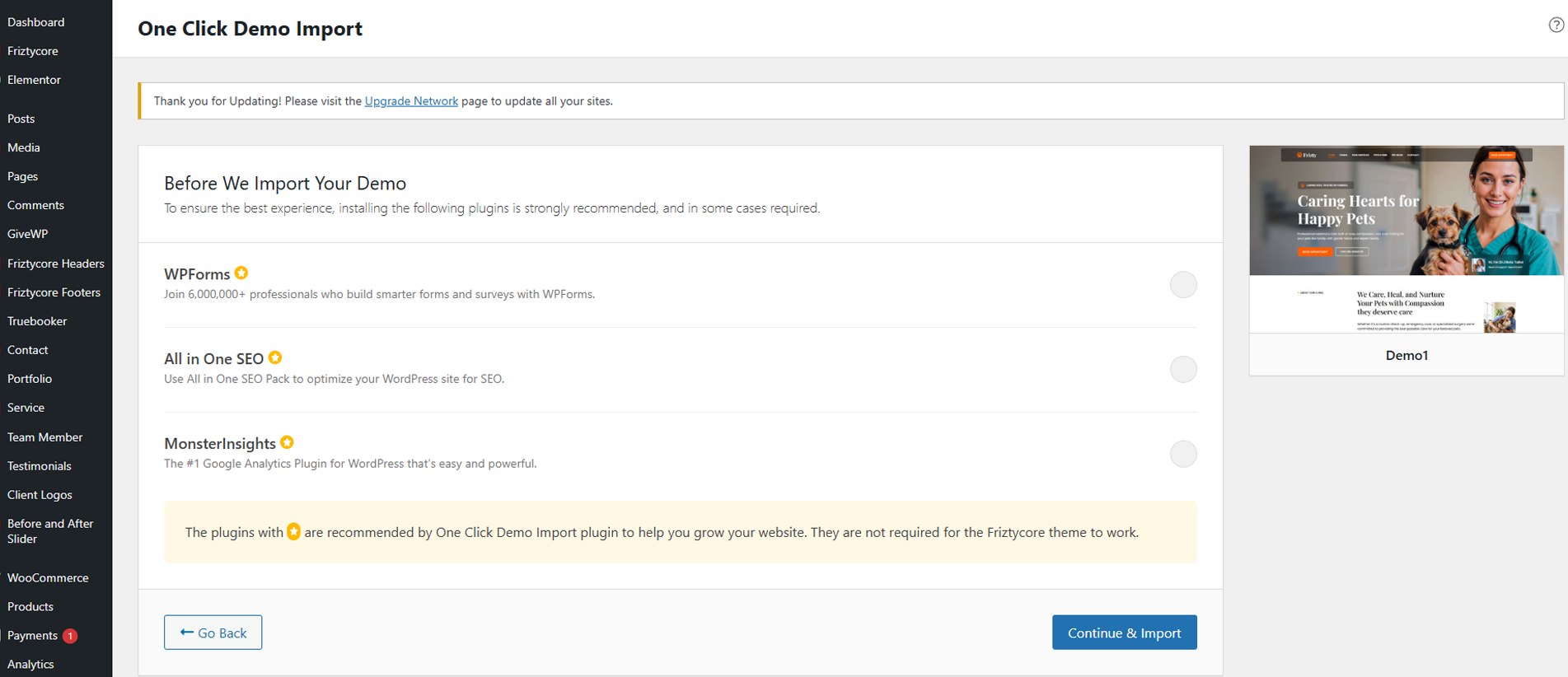Open Before and After Slider menu

point(50,531)
